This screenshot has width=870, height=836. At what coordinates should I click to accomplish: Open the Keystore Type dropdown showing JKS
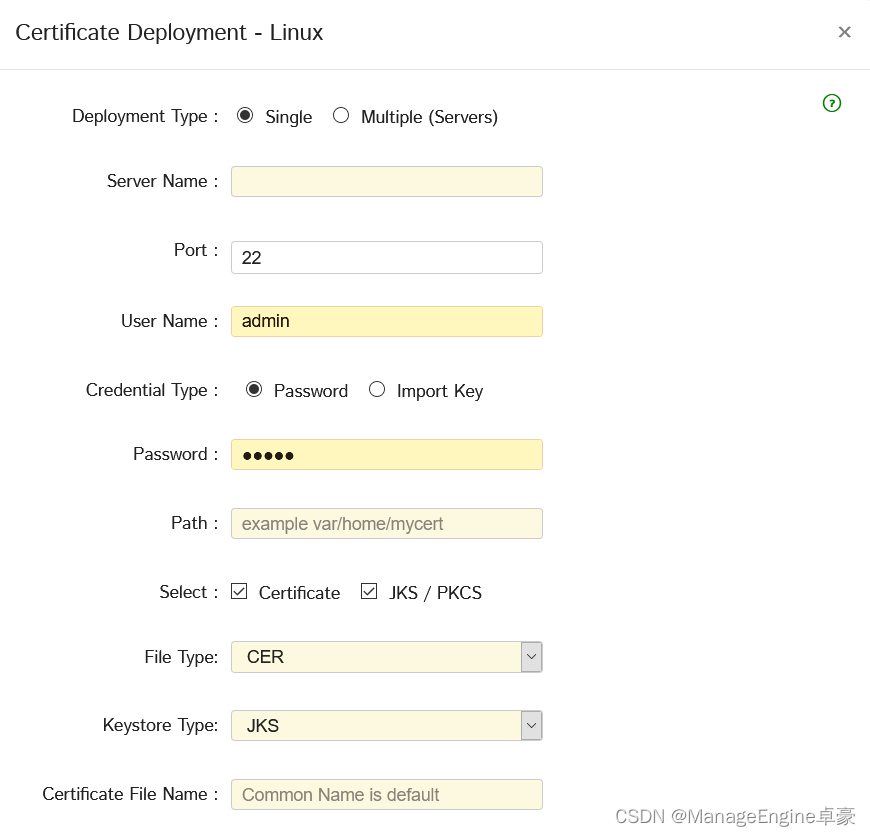pos(387,726)
